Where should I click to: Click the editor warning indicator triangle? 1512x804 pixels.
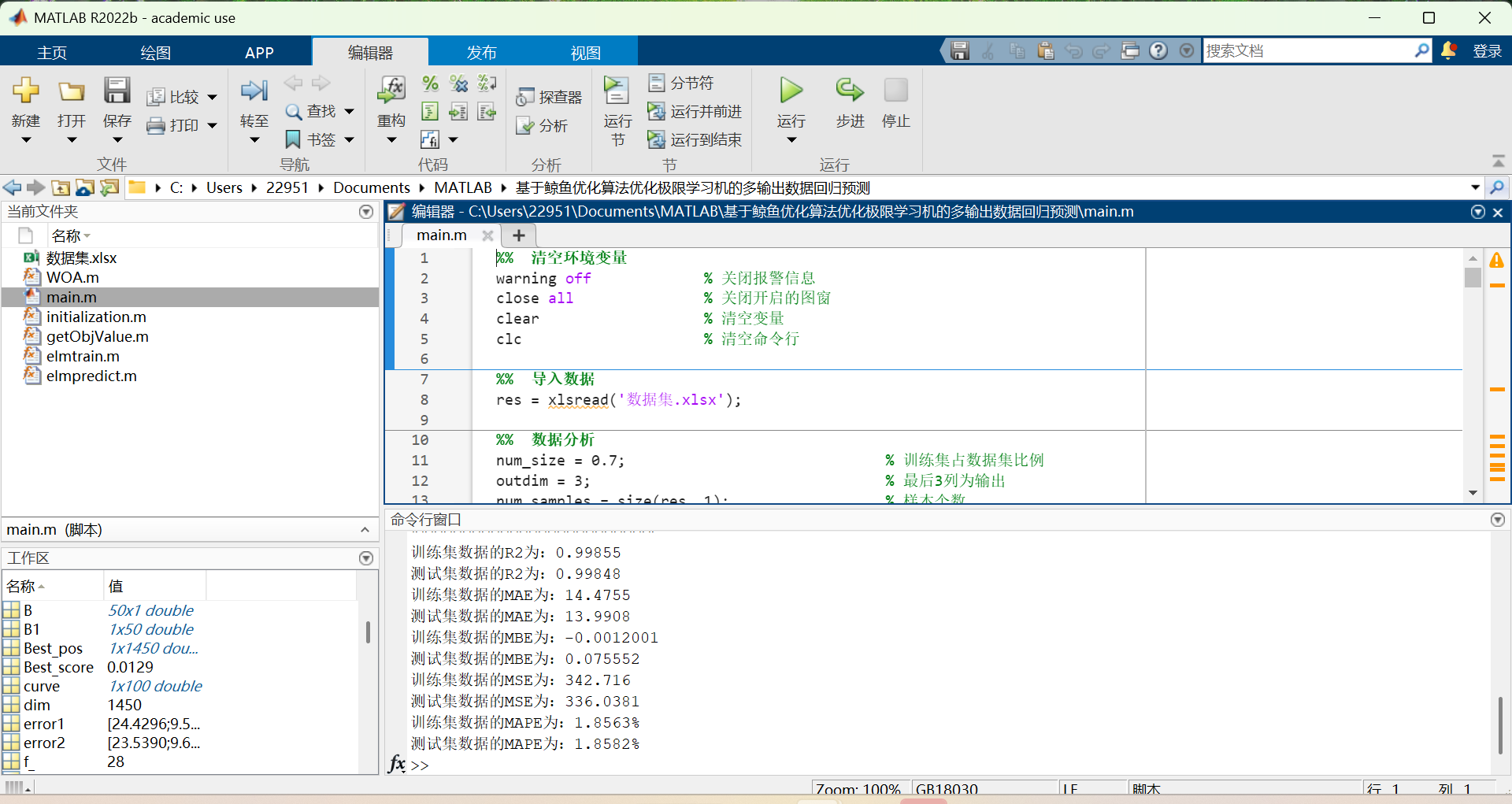1497,260
